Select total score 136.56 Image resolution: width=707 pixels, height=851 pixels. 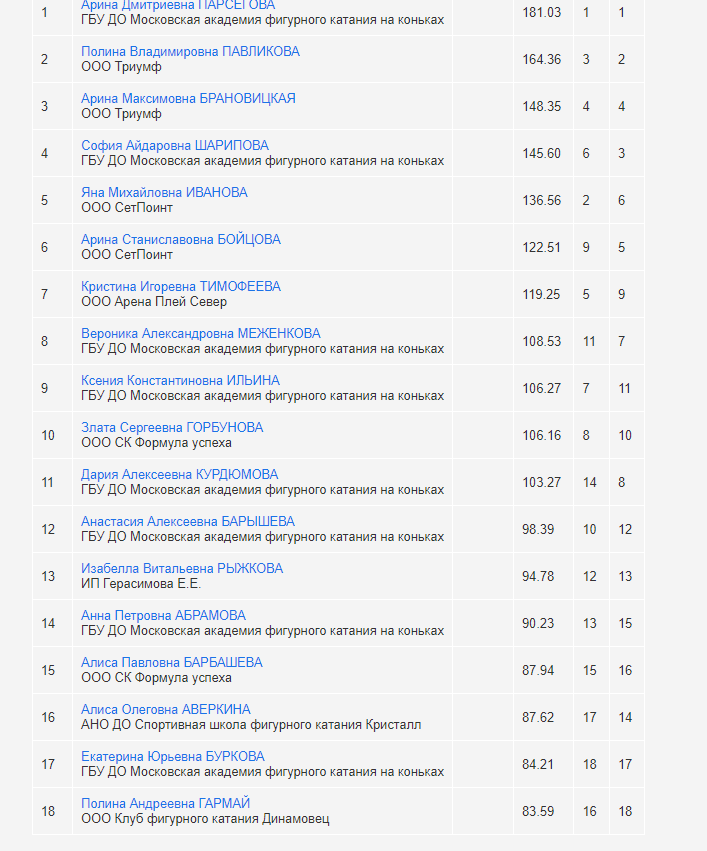(x=542, y=200)
